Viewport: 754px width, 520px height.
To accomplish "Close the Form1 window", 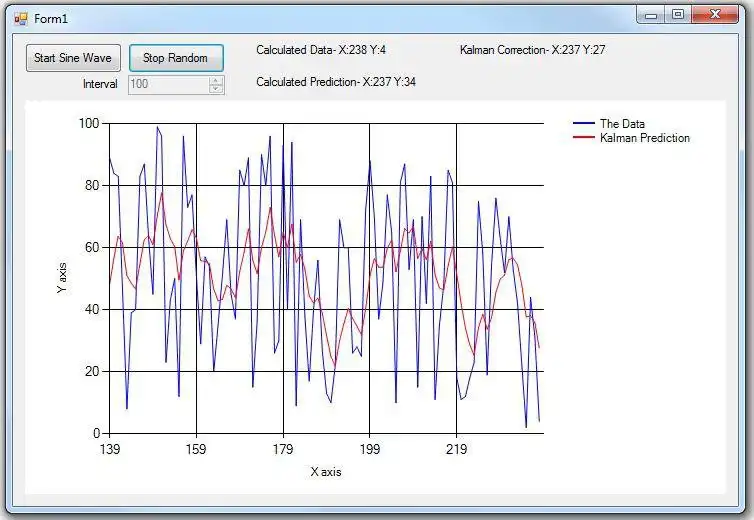I will point(715,15).
